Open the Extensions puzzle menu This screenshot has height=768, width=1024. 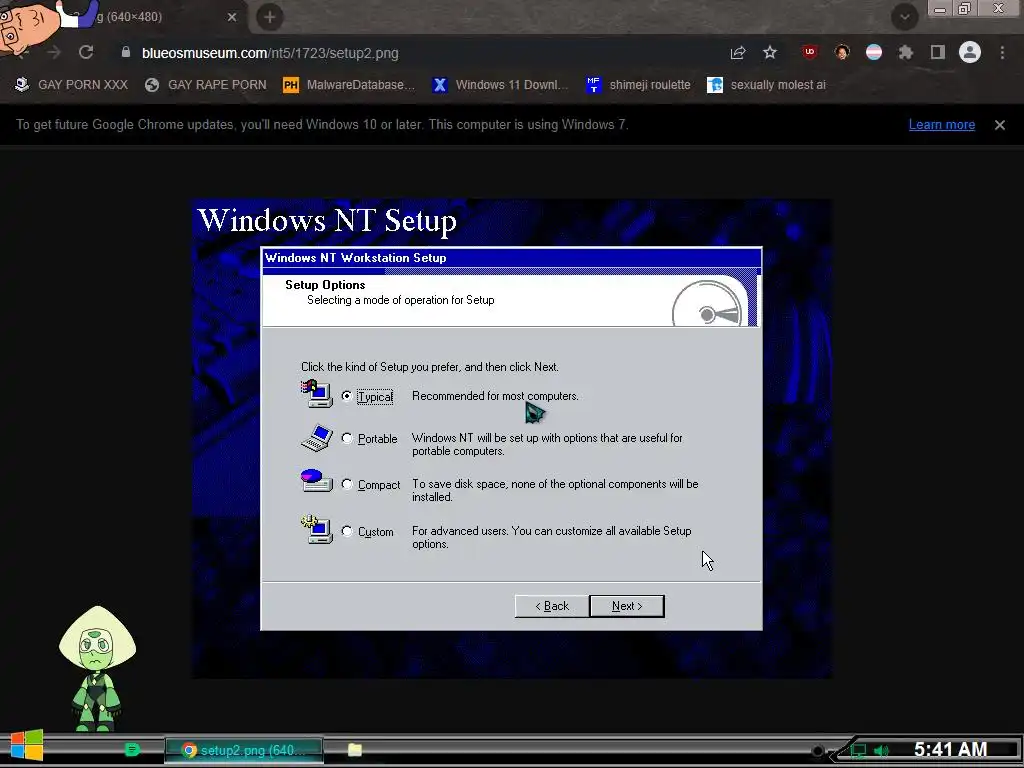click(906, 52)
